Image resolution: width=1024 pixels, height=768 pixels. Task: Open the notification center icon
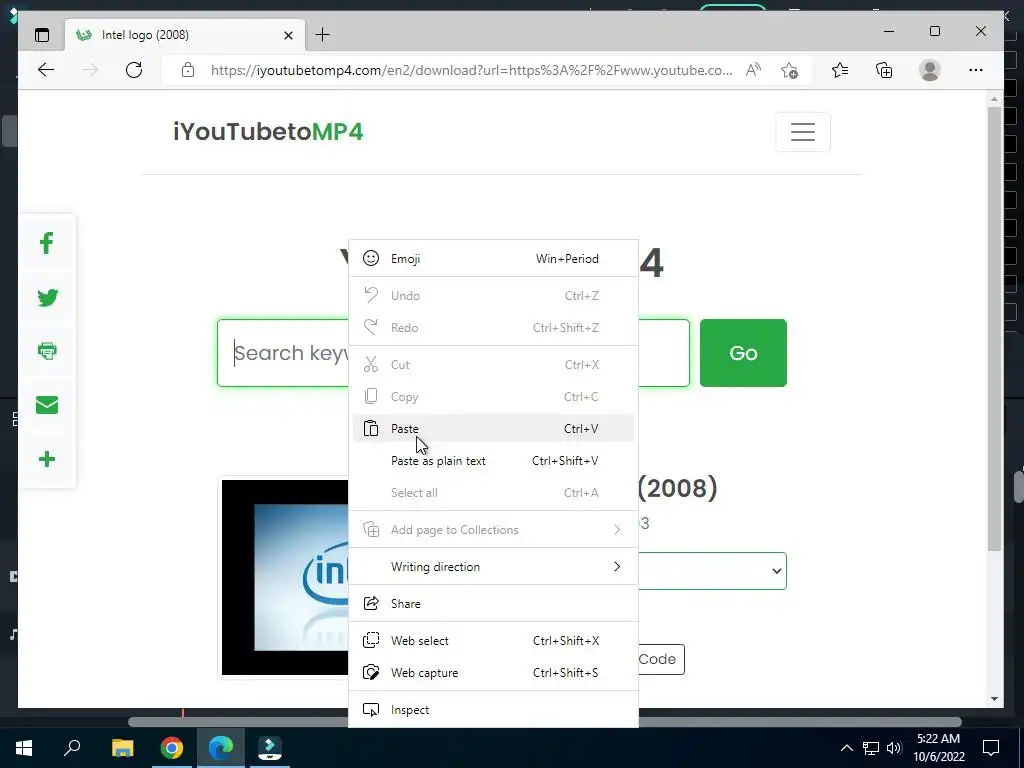click(x=991, y=748)
